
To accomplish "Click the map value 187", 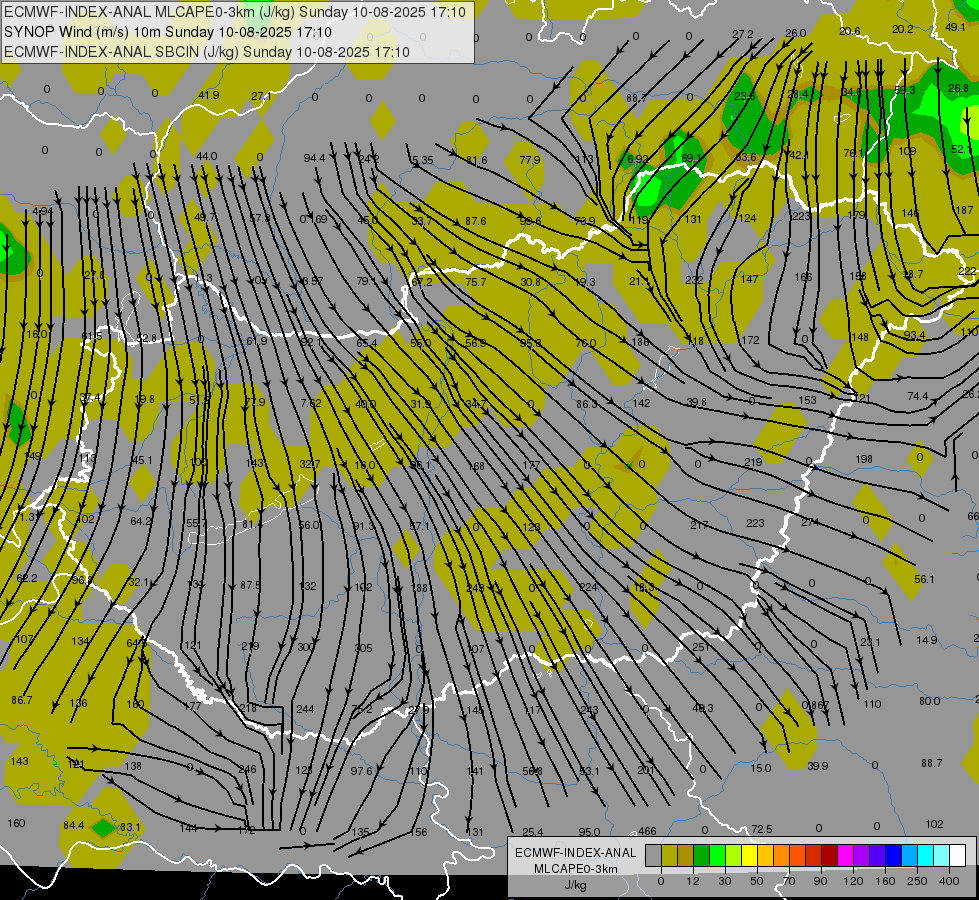I will pyautogui.click(x=964, y=210).
